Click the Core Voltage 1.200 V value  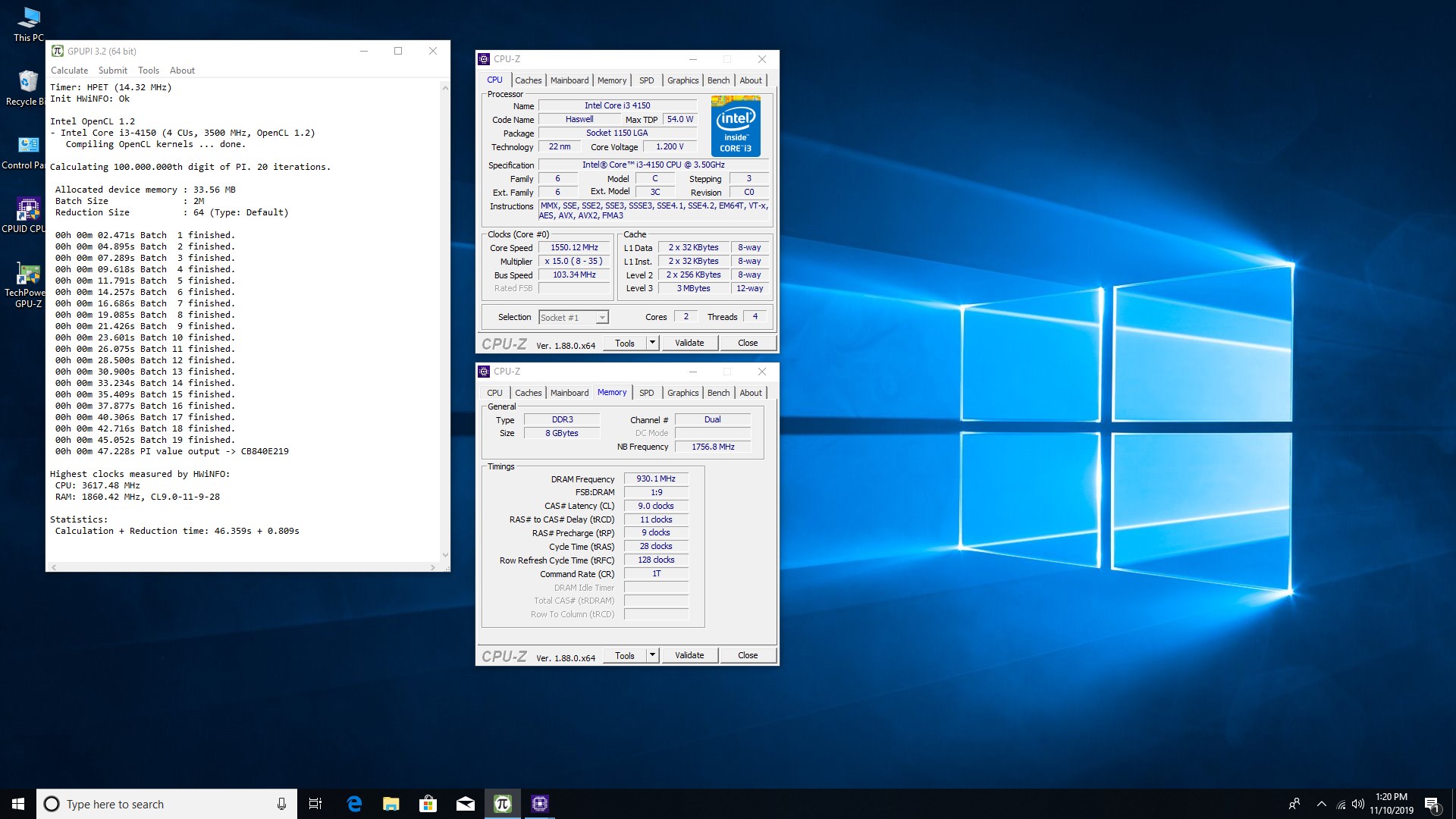click(670, 146)
